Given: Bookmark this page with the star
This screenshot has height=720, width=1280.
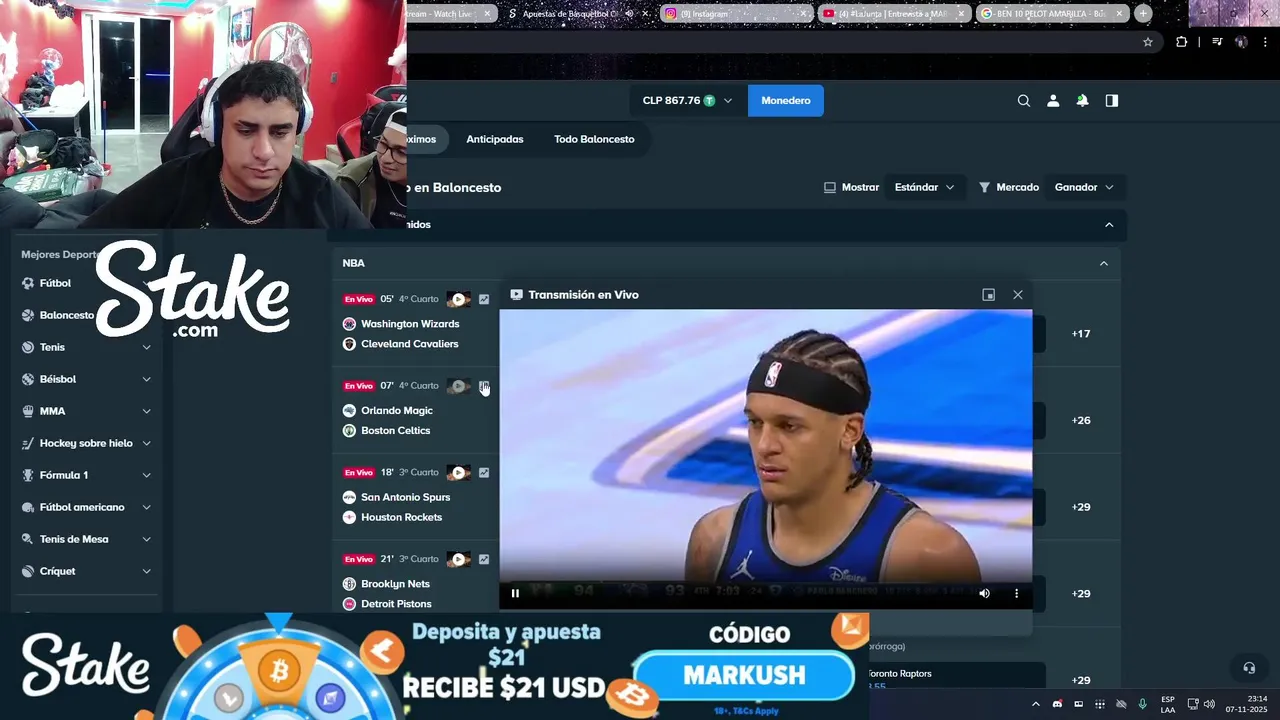Looking at the screenshot, I should 1148,42.
